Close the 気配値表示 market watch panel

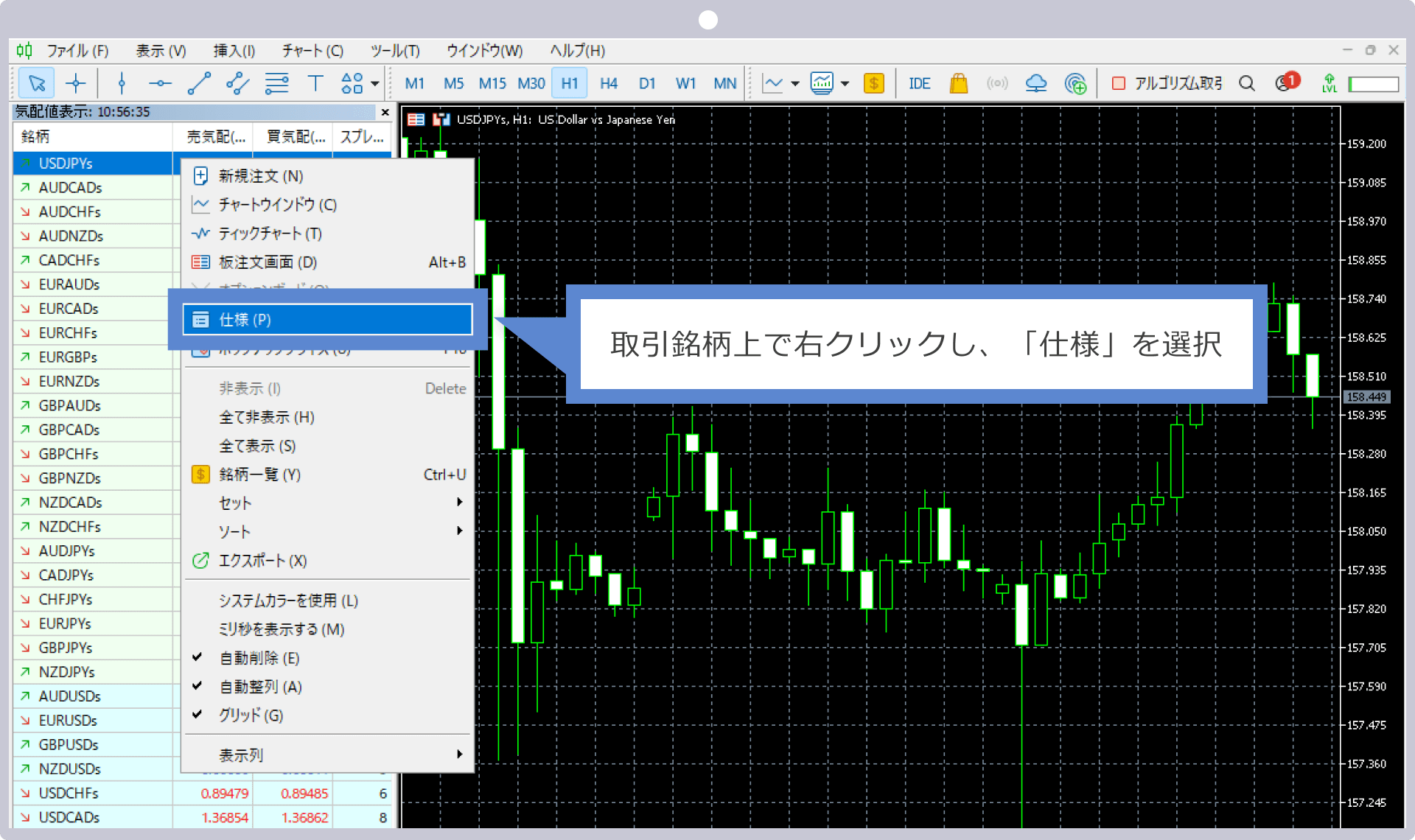click(x=385, y=112)
